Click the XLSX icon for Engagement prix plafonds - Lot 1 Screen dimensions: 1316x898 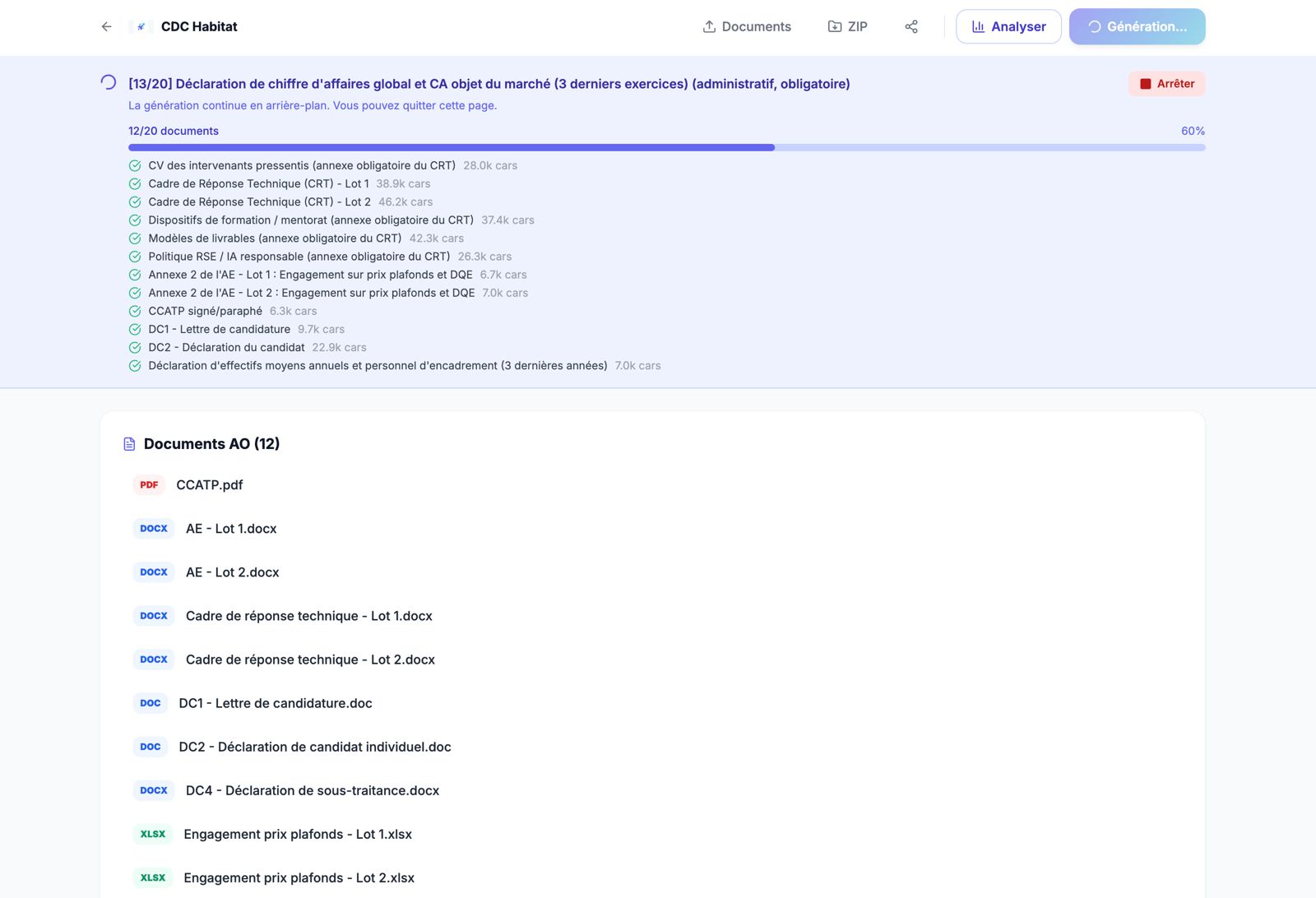click(152, 834)
